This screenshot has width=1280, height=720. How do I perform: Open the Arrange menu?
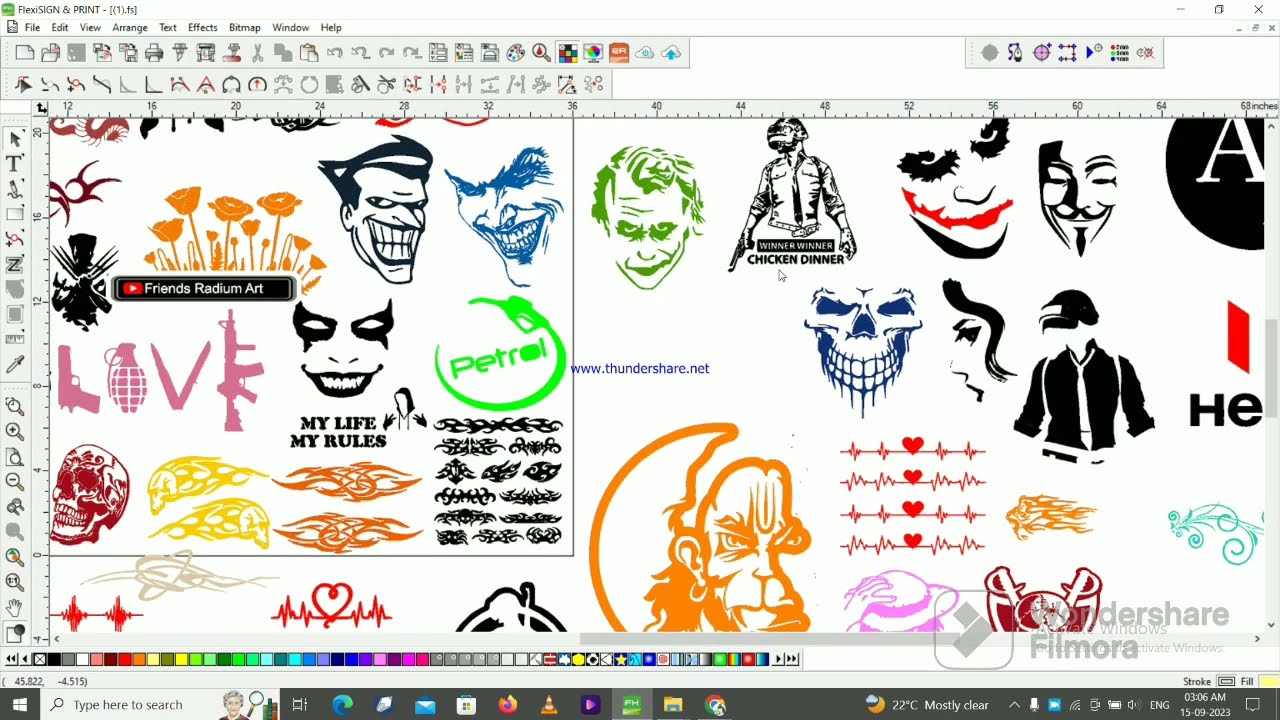tap(130, 28)
